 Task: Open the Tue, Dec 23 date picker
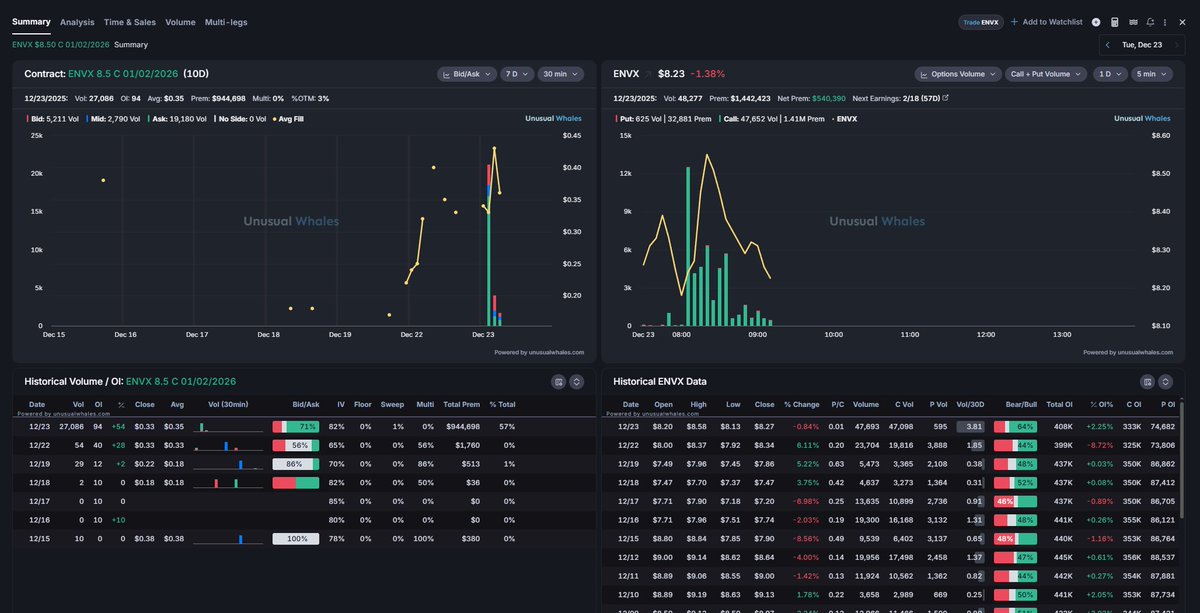pos(1142,44)
